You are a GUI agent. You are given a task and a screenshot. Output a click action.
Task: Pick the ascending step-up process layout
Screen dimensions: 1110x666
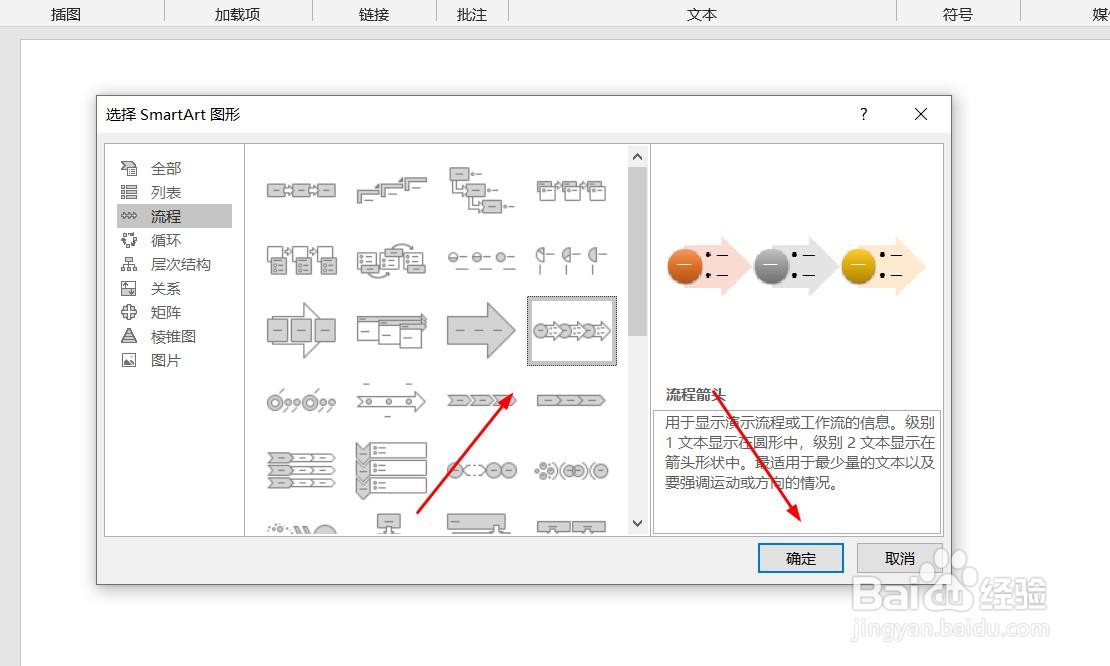(391, 190)
